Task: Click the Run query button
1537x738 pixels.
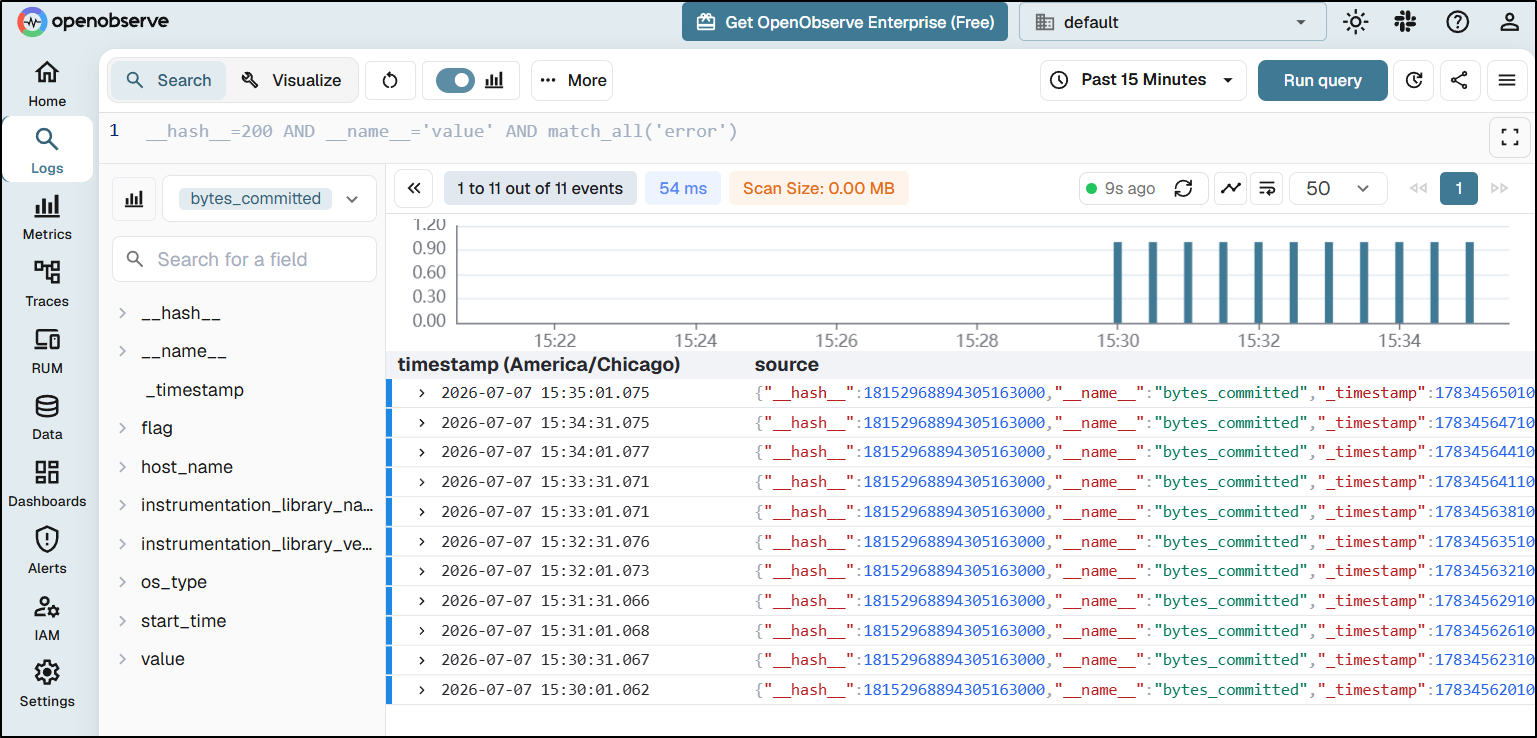Action: 1322,80
